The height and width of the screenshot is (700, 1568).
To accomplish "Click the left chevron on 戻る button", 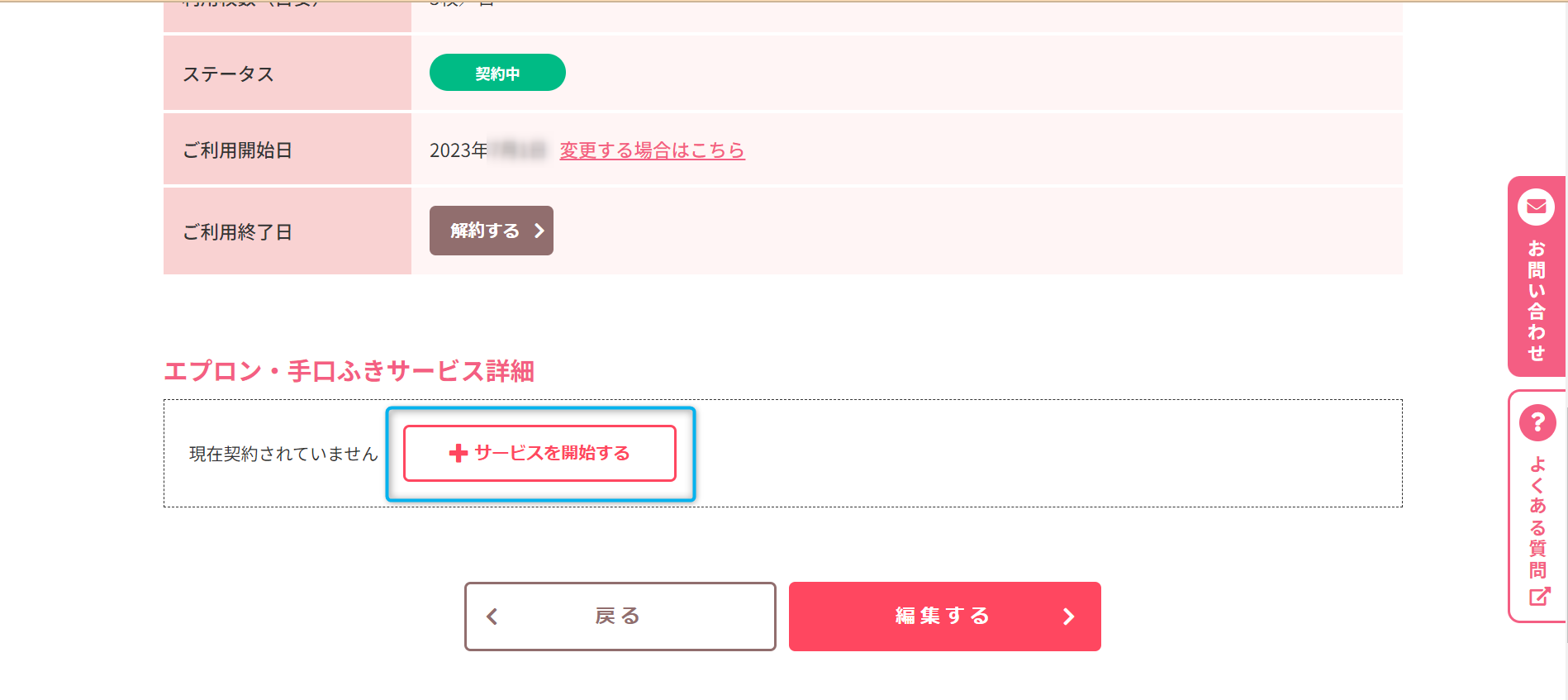I will (x=492, y=617).
